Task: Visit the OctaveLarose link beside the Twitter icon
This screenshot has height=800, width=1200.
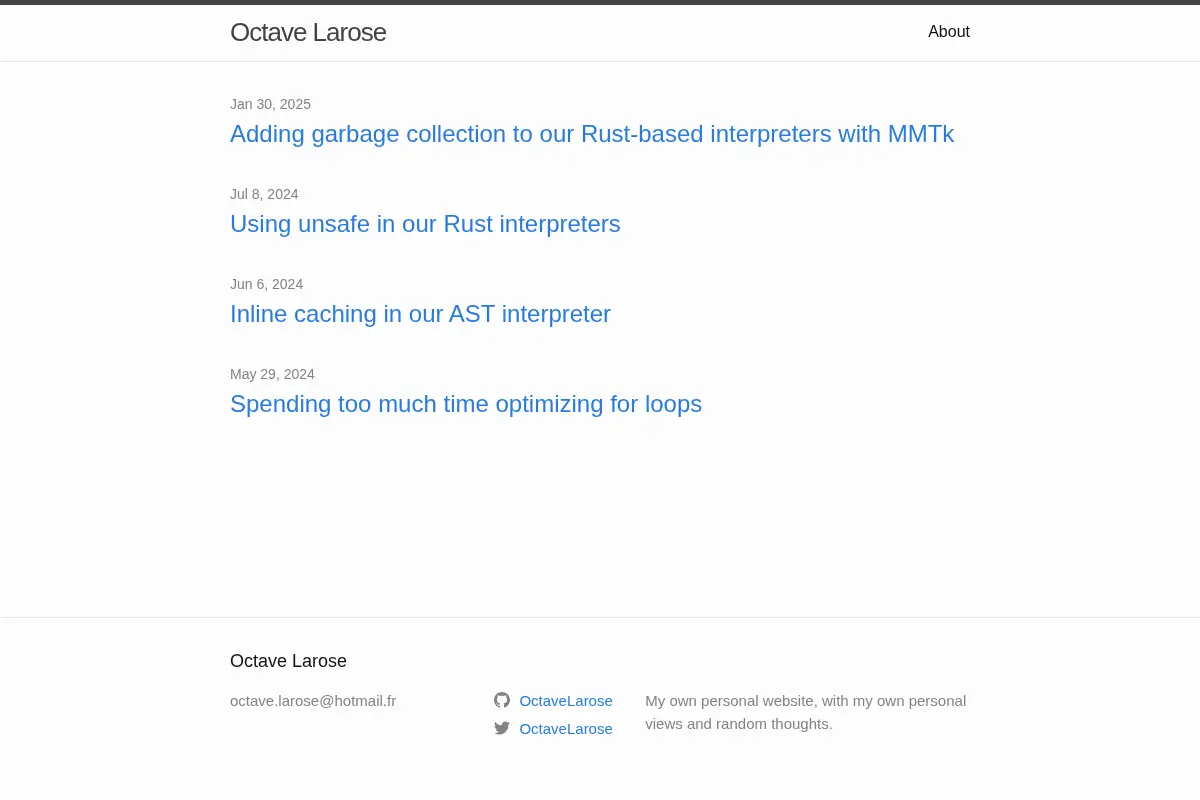Action: (x=566, y=729)
